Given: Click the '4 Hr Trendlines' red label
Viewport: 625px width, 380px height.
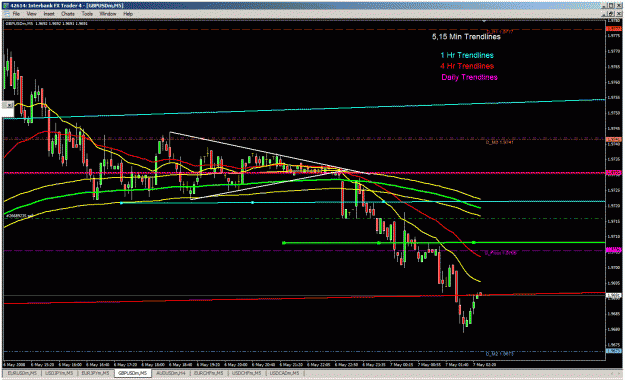Looking at the screenshot, I should pyautogui.click(x=467, y=66).
